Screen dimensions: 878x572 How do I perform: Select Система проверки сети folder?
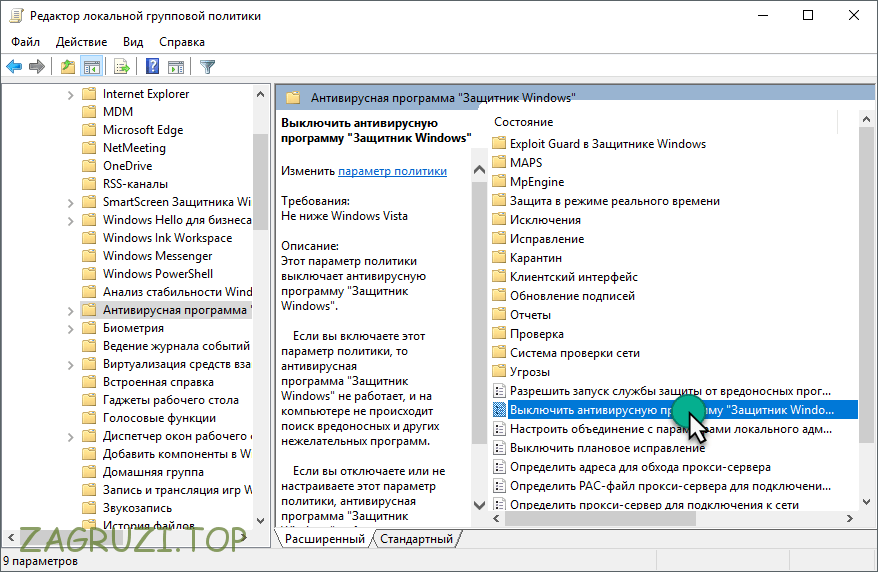click(575, 353)
